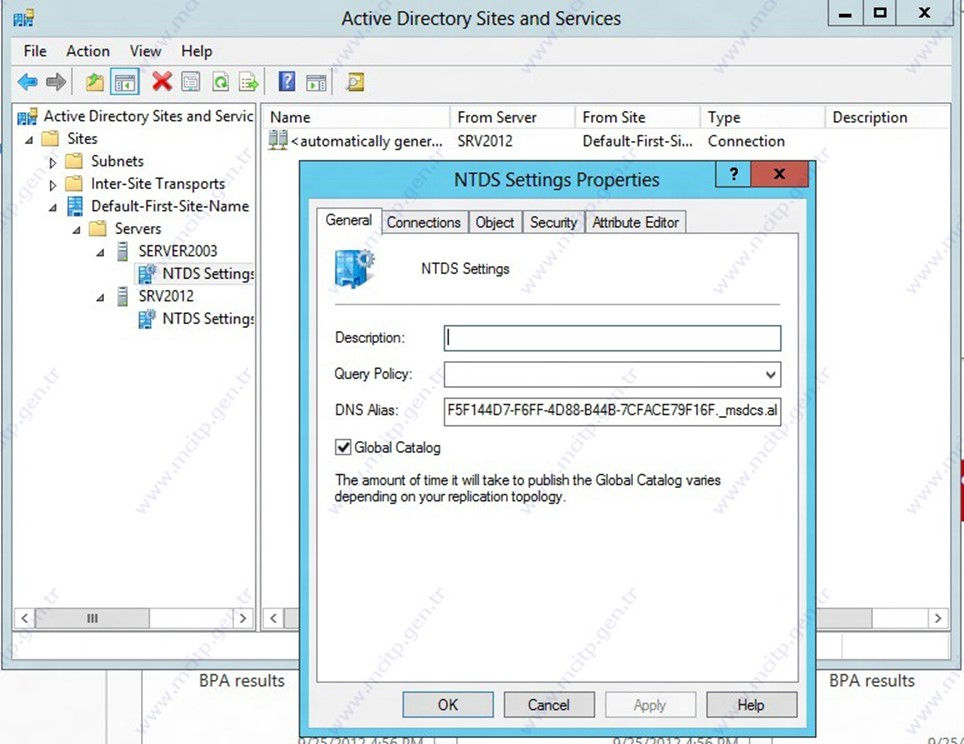Go back with the blue Back arrow
The width and height of the screenshot is (964, 744).
pyautogui.click(x=28, y=82)
